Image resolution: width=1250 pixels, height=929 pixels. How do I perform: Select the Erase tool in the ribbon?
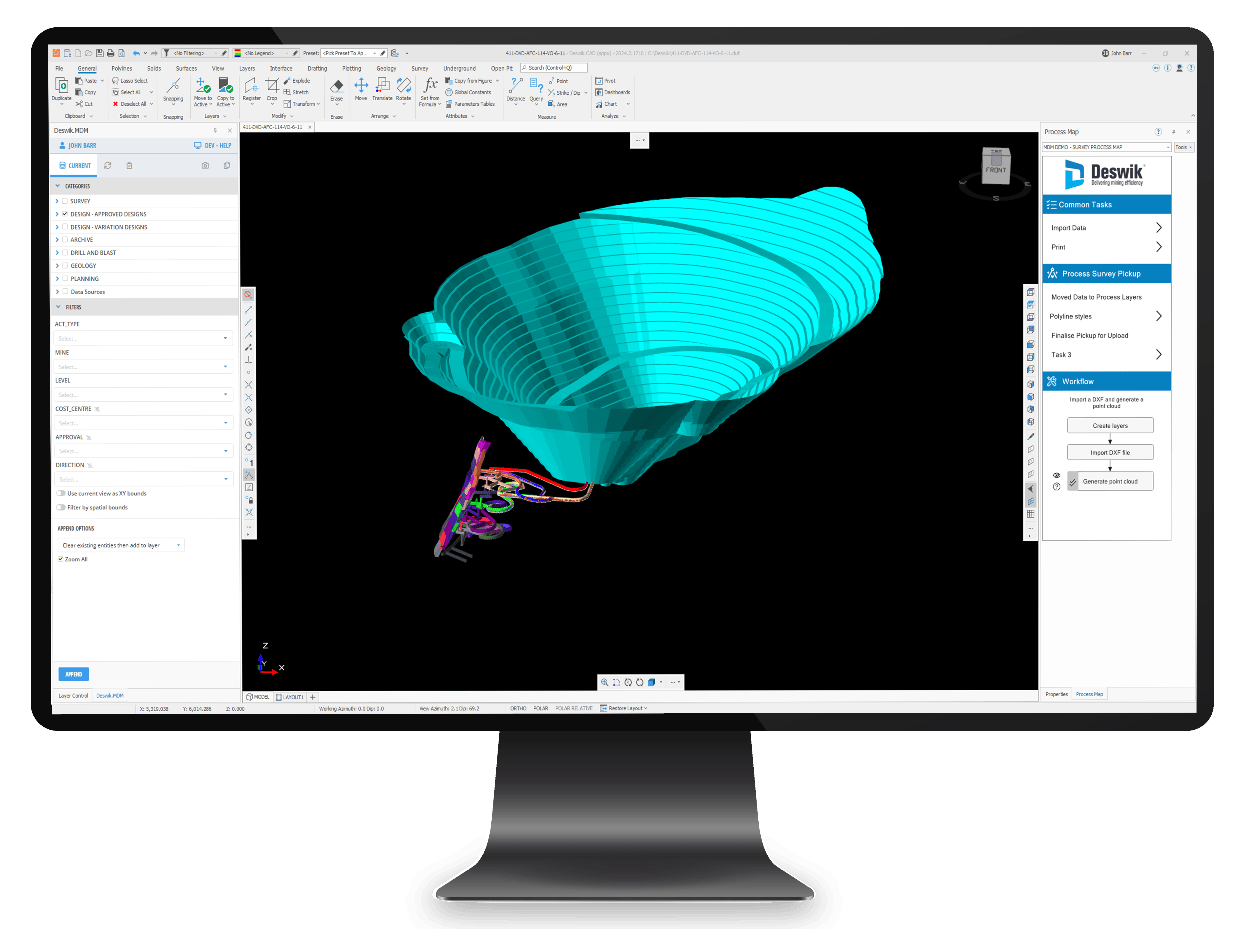pyautogui.click(x=337, y=90)
